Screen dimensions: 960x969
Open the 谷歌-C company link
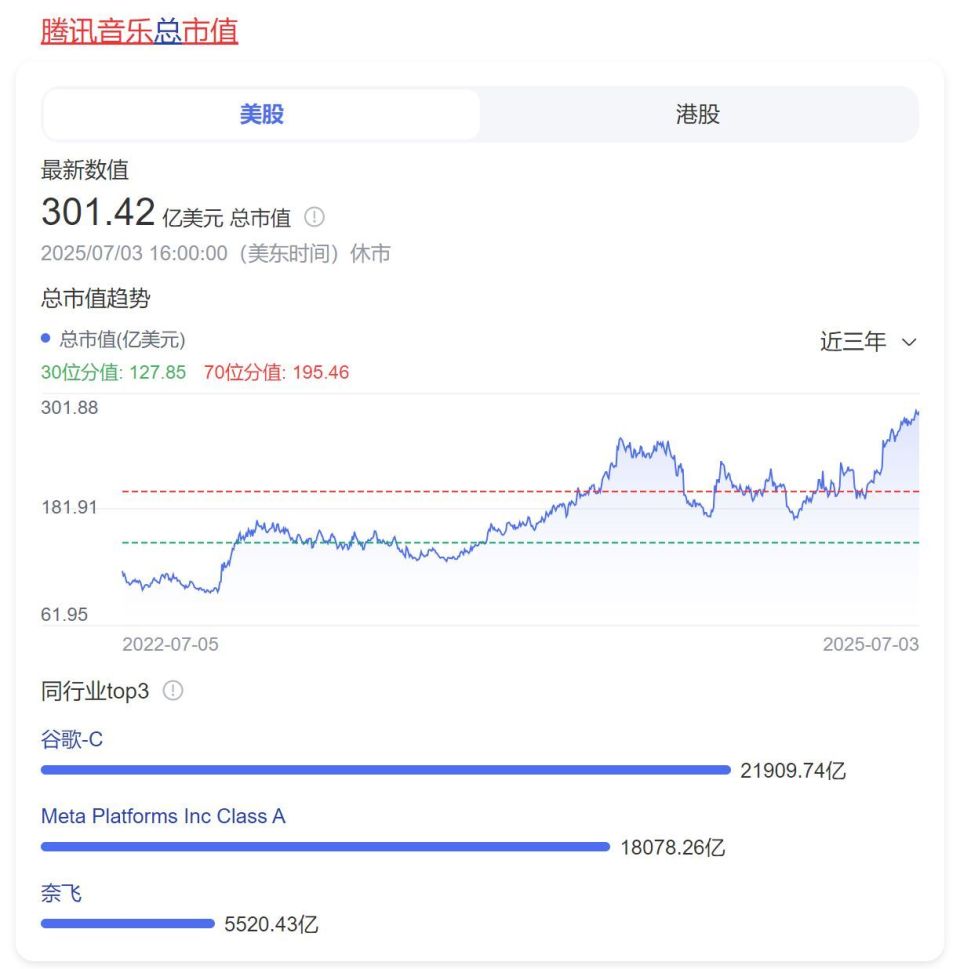pyautogui.click(x=72, y=740)
